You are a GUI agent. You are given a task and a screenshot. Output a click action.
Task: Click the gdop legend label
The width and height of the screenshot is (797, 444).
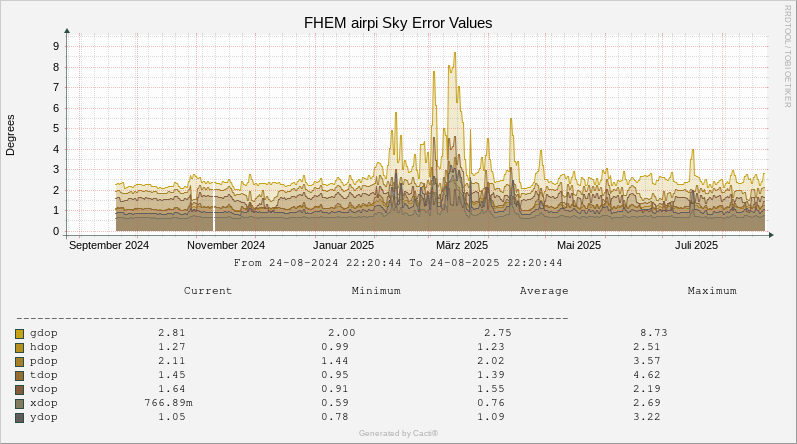pos(44,333)
